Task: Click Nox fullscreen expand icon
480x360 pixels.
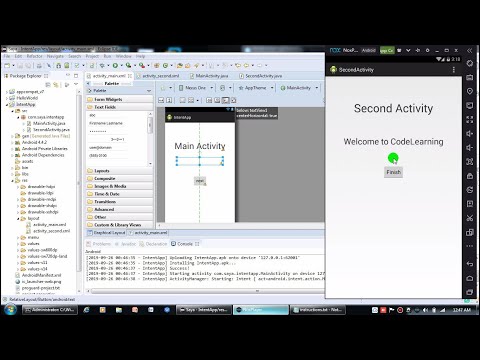Action: tap(470, 119)
